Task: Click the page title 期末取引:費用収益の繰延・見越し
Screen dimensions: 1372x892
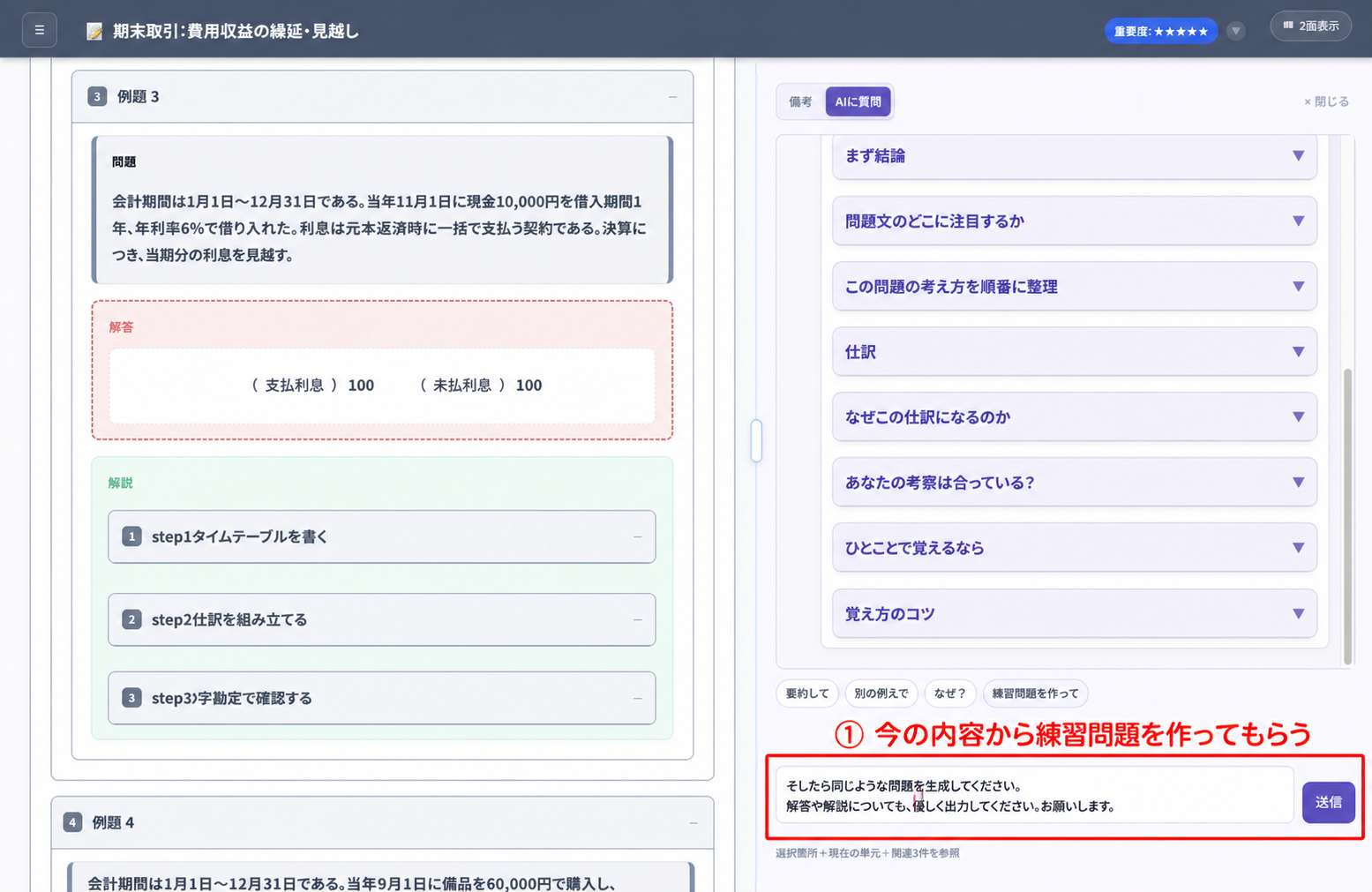Action: pyautogui.click(x=236, y=32)
